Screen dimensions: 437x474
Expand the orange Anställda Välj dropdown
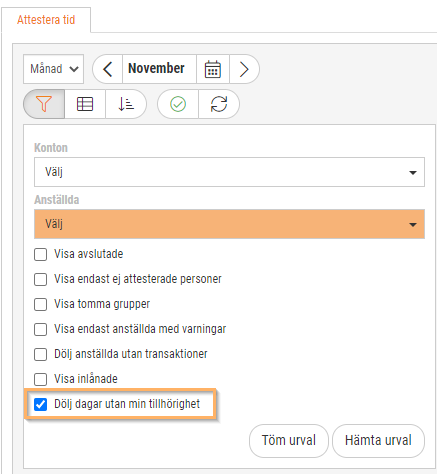tap(229, 224)
